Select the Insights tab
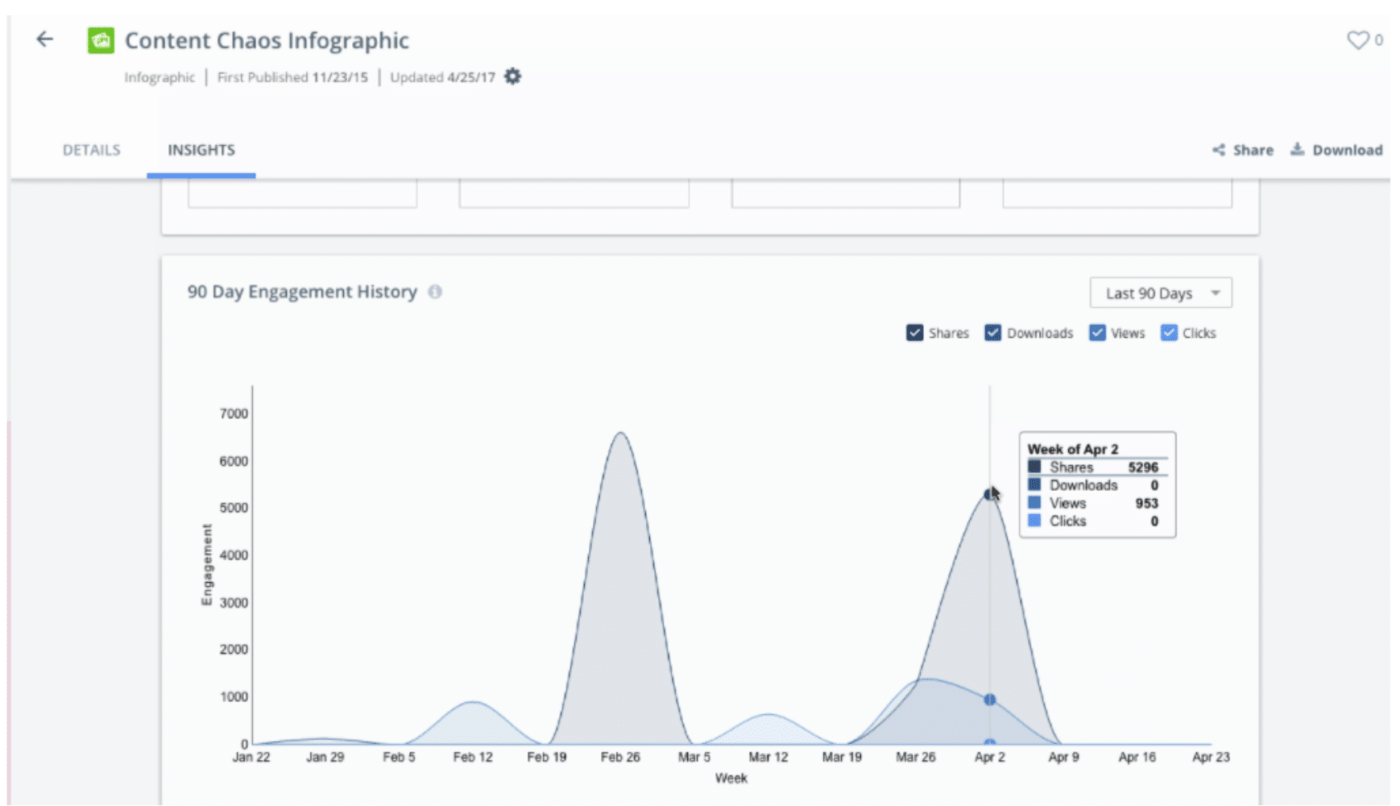Viewport: 1400px width, 806px height. tap(199, 149)
